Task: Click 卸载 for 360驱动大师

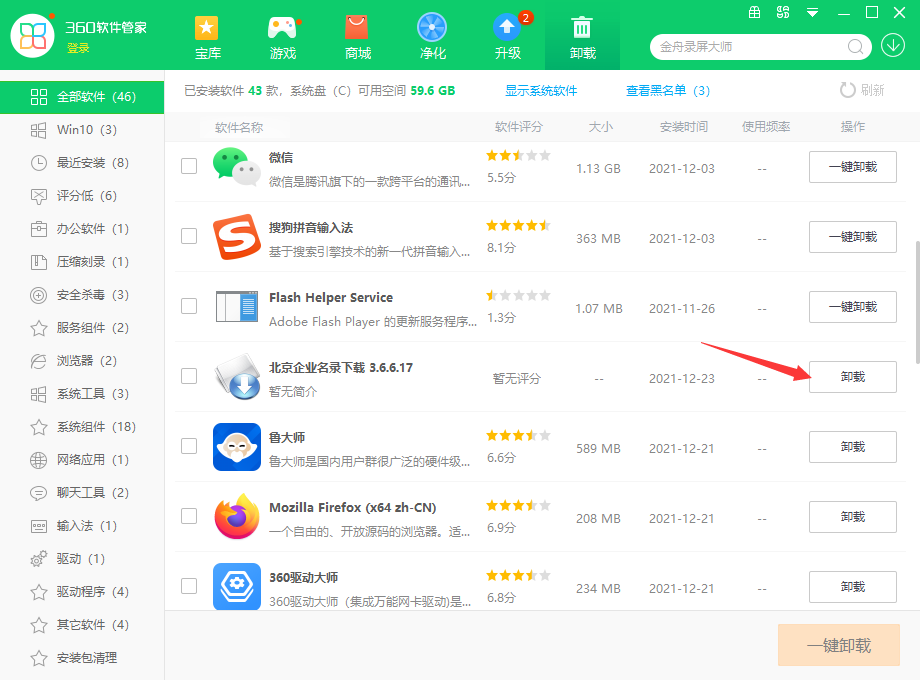Action: [853, 587]
